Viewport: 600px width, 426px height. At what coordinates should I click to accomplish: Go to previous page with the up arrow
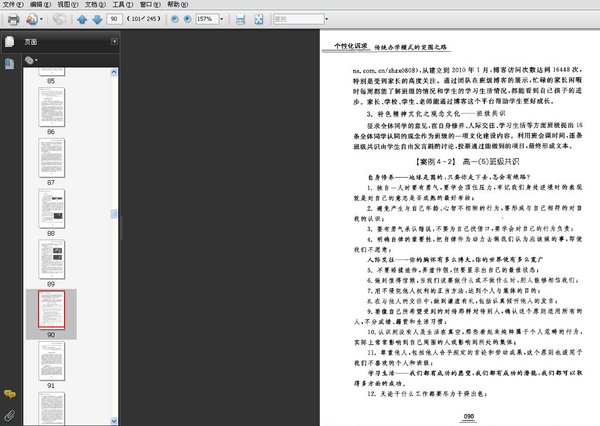pyautogui.click(x=82, y=19)
